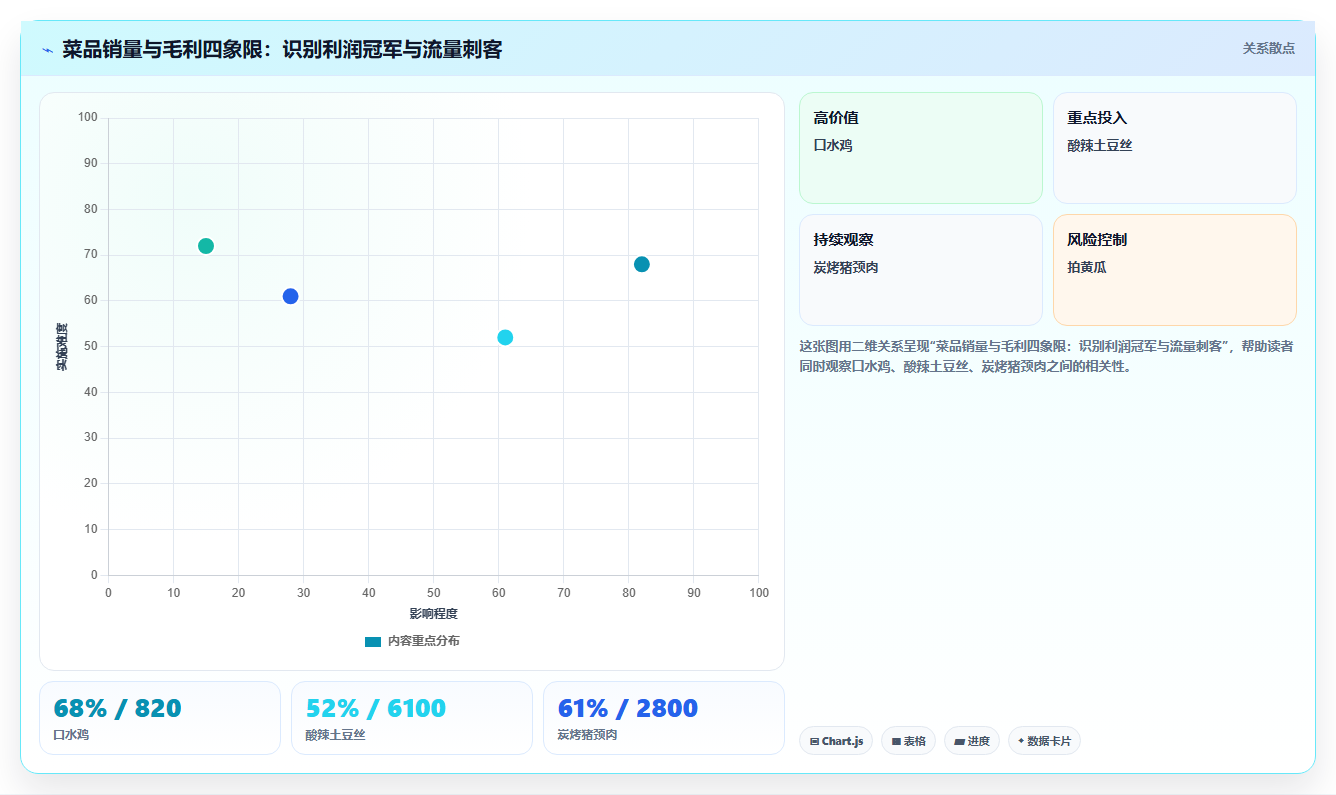1336x795 pixels.
Task: Open the 高价值 quadrant card
Action: tap(921, 148)
